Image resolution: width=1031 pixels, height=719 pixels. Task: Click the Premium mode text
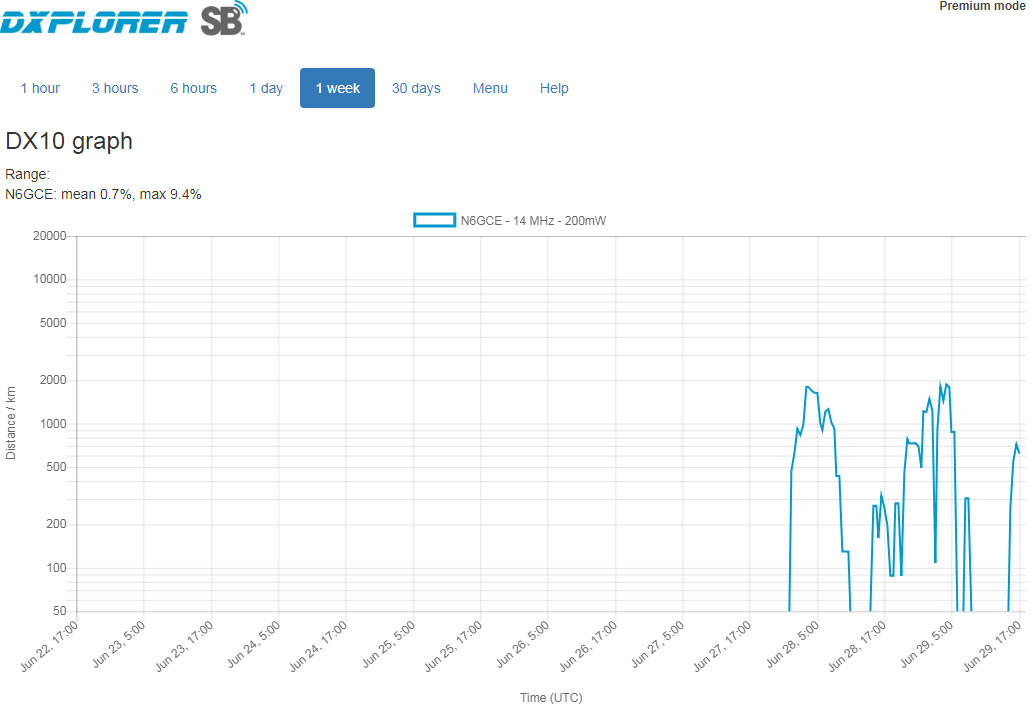point(982,6)
